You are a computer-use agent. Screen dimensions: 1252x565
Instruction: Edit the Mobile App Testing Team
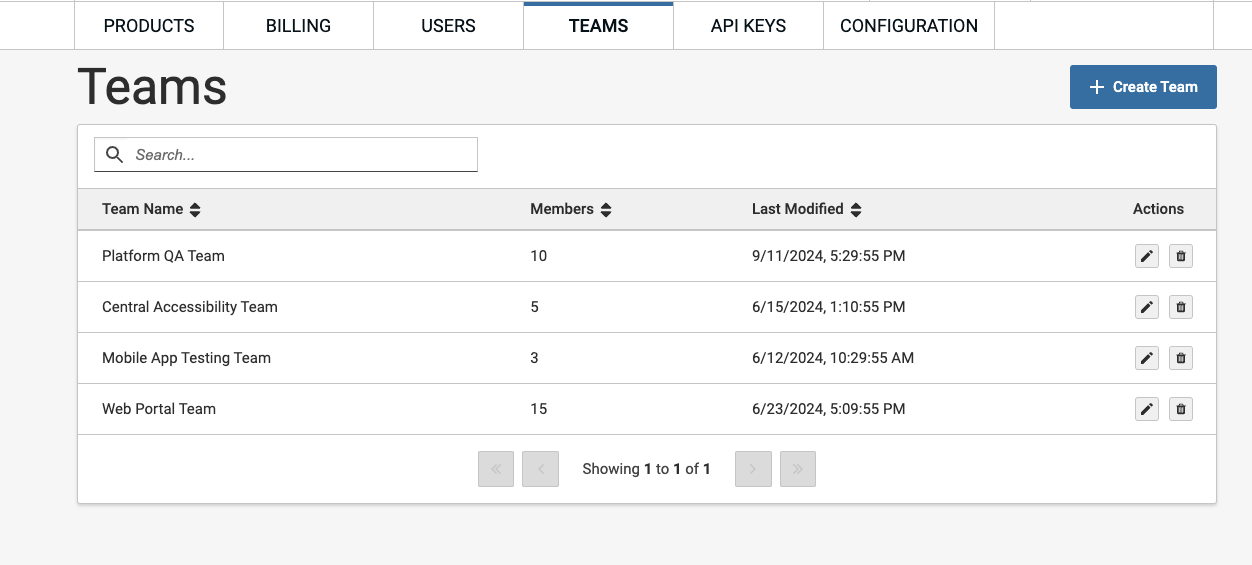tap(1147, 358)
